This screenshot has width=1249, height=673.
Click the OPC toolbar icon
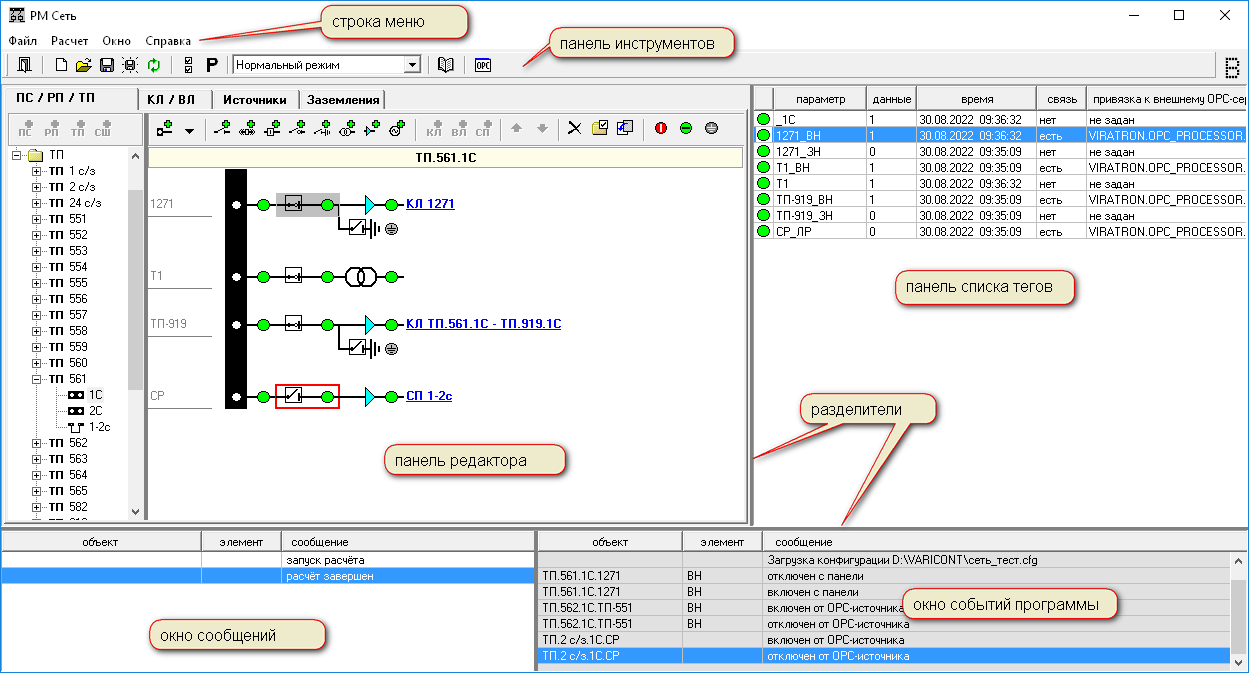click(x=483, y=65)
